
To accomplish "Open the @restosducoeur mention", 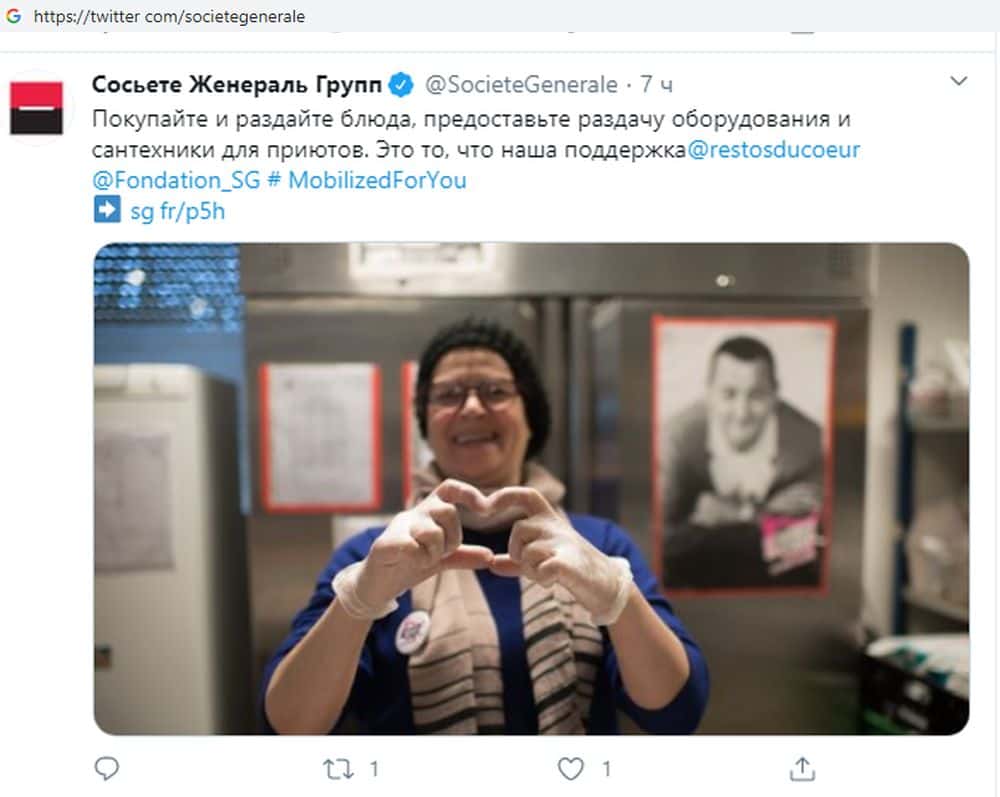I will [774, 150].
